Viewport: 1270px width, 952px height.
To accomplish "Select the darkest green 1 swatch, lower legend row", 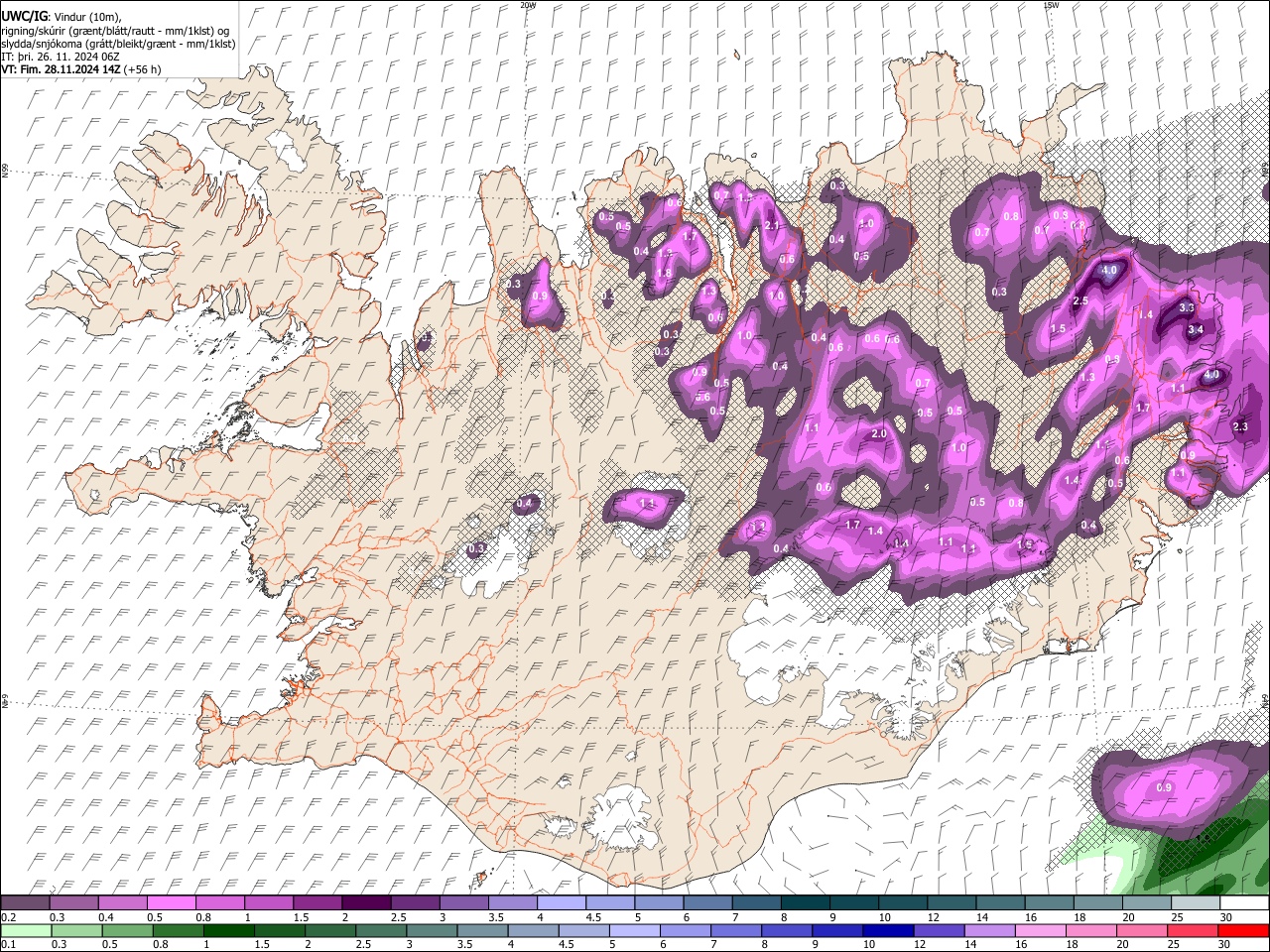I will [229, 930].
